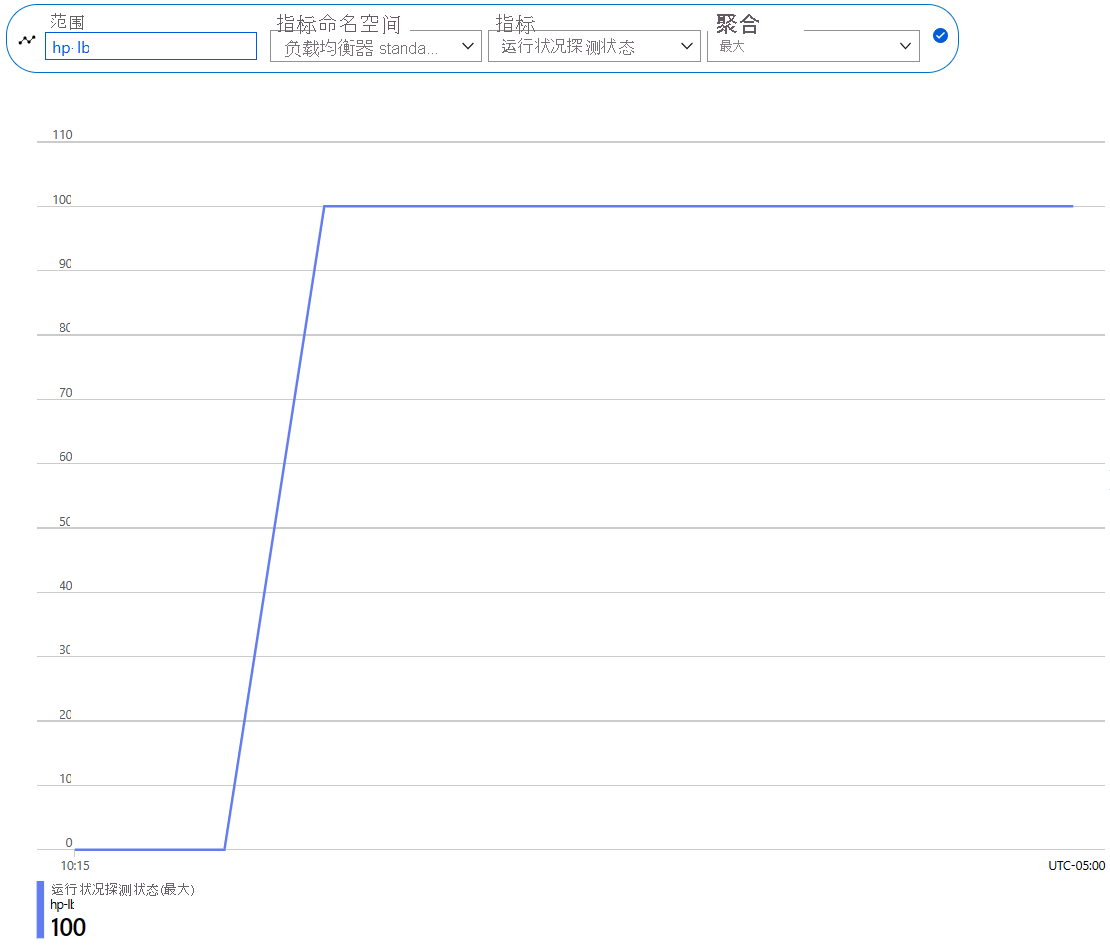Open the 聚合 aggregation dropdown
The image size is (1110, 945).
[813, 46]
